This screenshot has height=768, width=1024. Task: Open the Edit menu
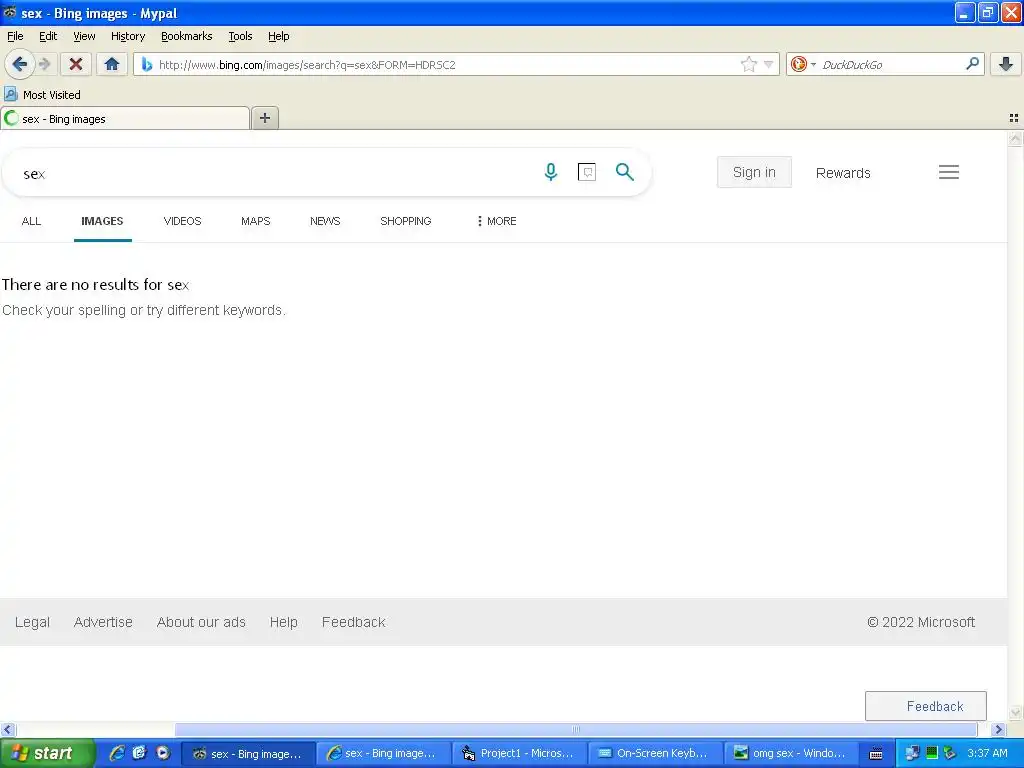(x=48, y=36)
